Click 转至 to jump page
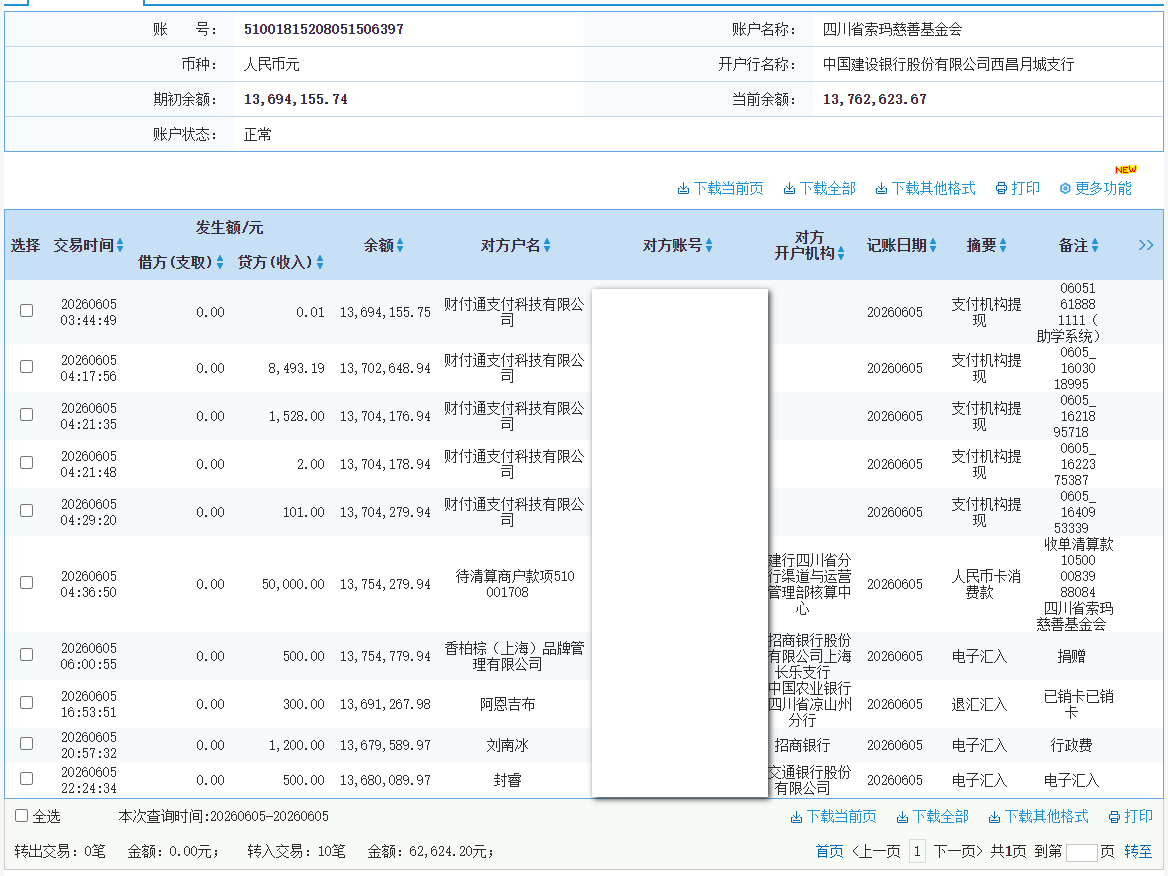 click(1138, 851)
